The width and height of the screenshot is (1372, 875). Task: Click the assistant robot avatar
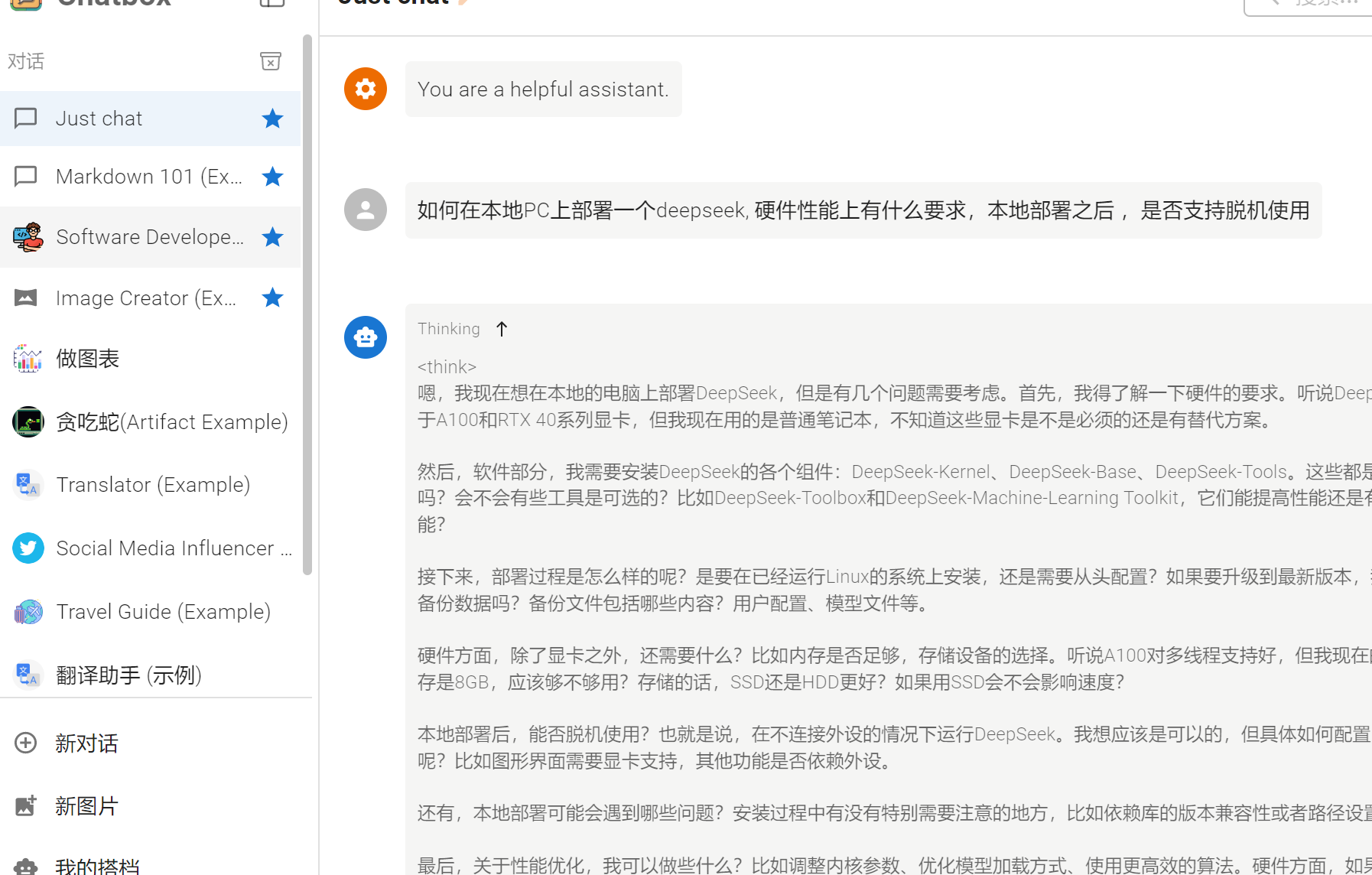(366, 337)
